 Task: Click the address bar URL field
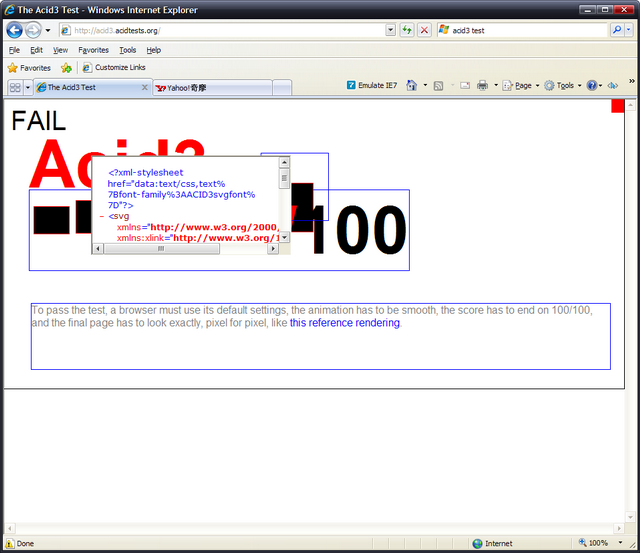pyautogui.click(x=222, y=31)
